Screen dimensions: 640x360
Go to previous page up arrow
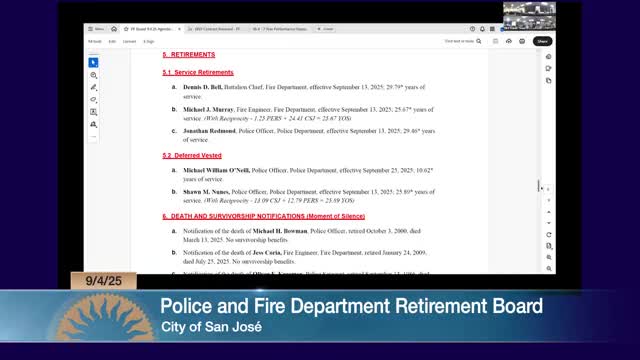click(x=549, y=212)
